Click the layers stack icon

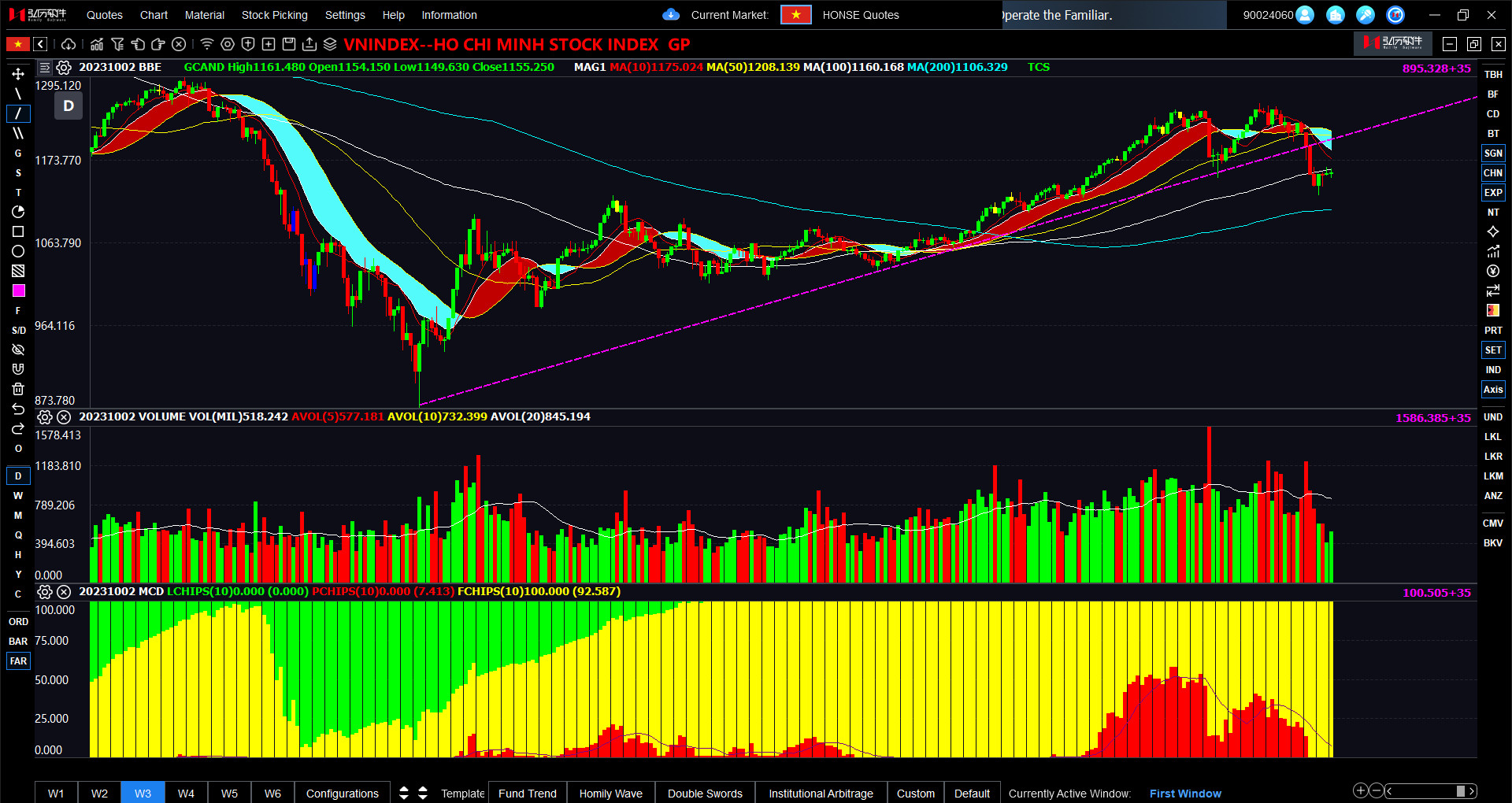coord(330,44)
